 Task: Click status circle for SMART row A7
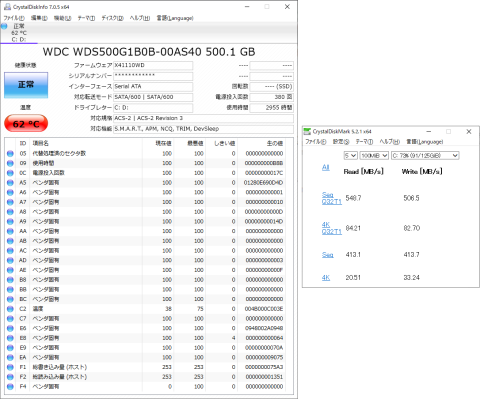10,202
